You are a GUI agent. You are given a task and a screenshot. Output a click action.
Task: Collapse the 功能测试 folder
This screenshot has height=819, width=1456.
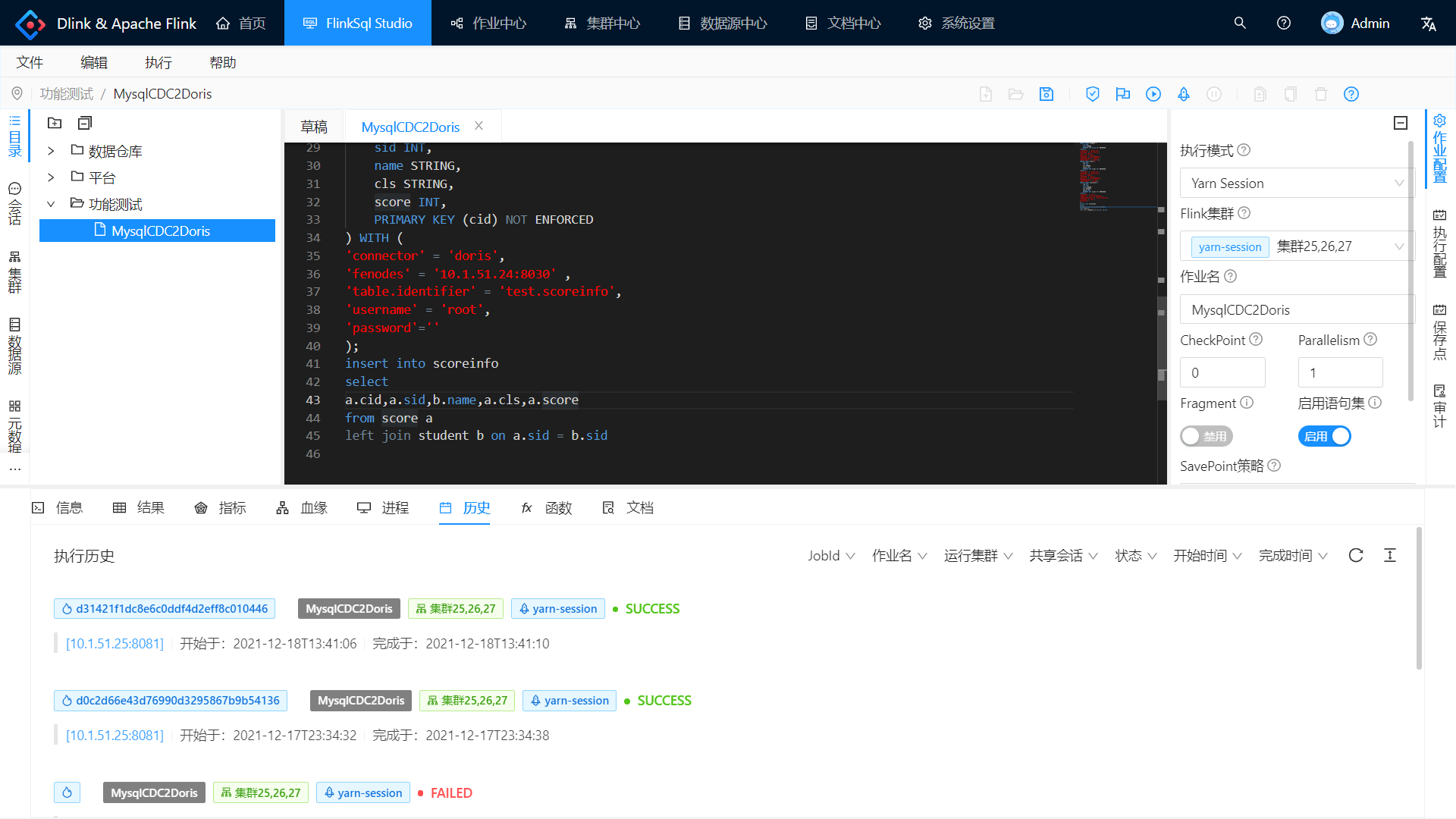coord(51,204)
